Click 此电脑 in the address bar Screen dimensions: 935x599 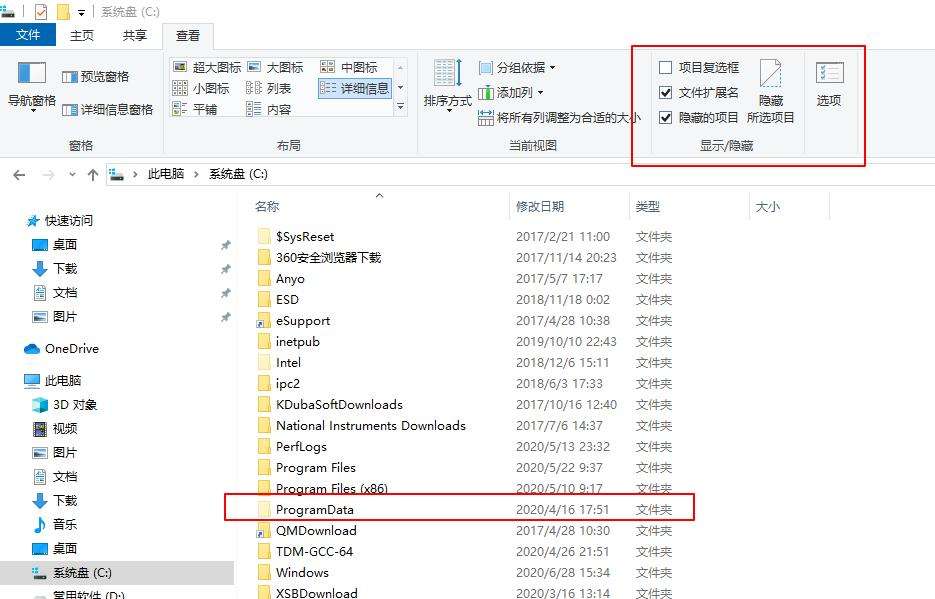166,174
